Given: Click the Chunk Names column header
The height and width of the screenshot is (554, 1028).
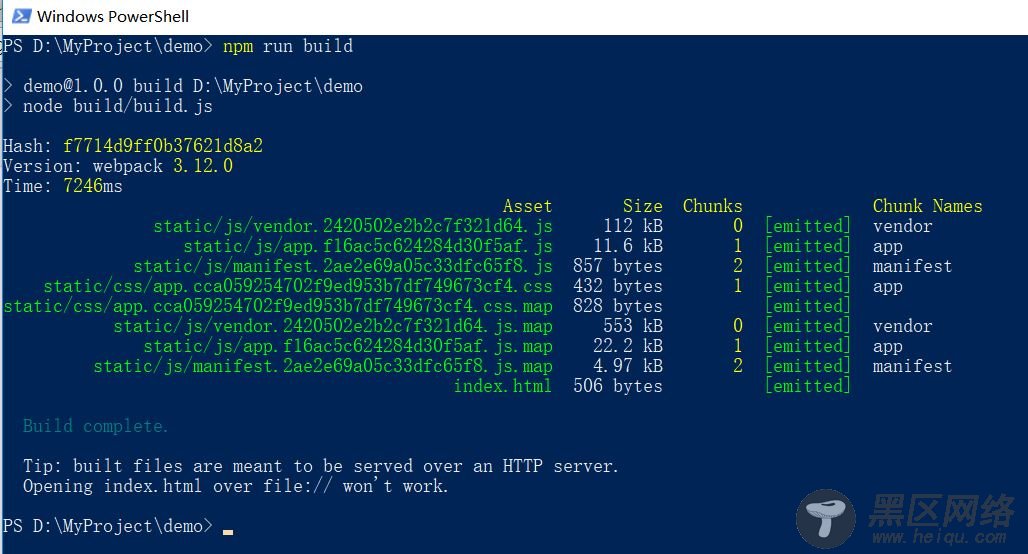Looking at the screenshot, I should 927,206.
